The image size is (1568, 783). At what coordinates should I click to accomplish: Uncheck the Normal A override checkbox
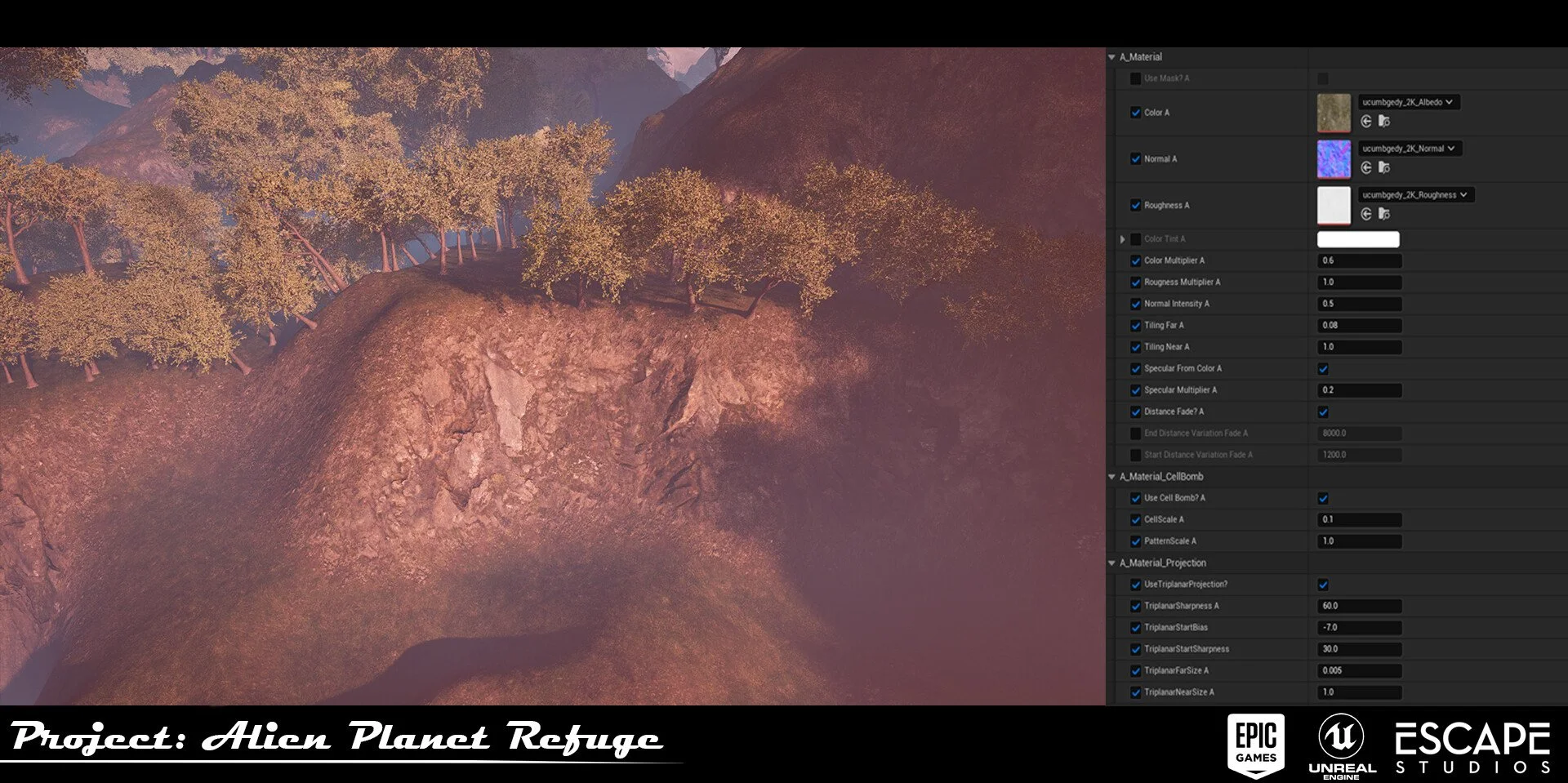point(1135,159)
